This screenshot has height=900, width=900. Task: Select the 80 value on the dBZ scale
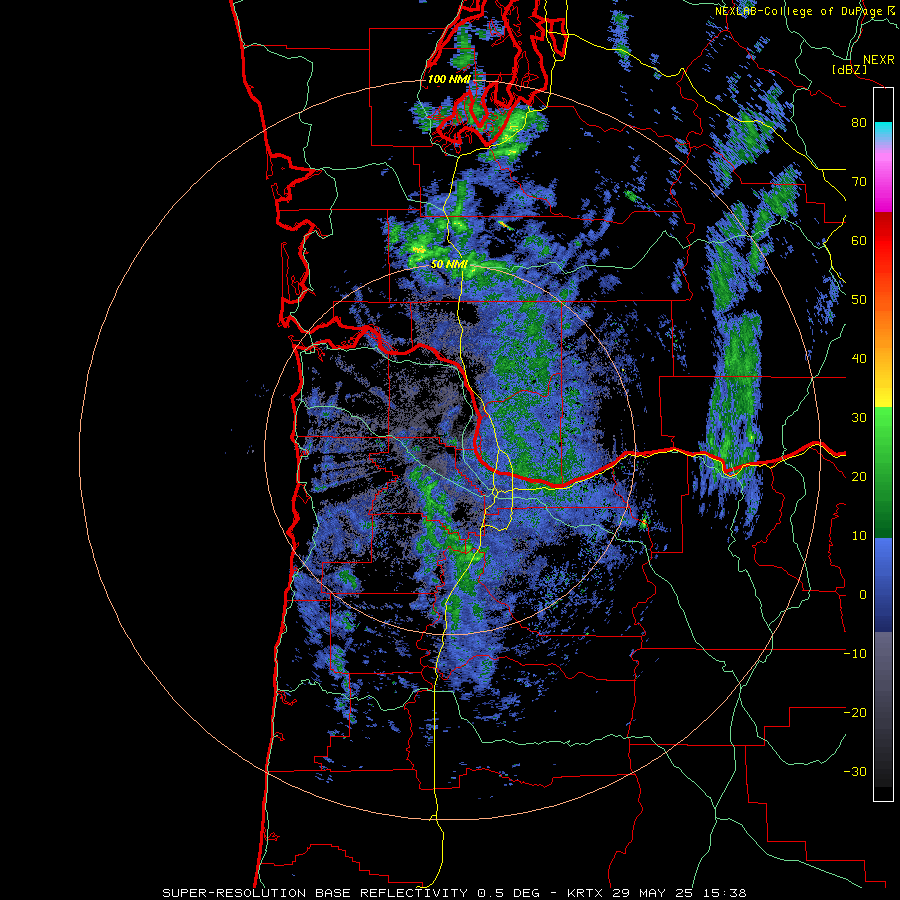click(859, 123)
